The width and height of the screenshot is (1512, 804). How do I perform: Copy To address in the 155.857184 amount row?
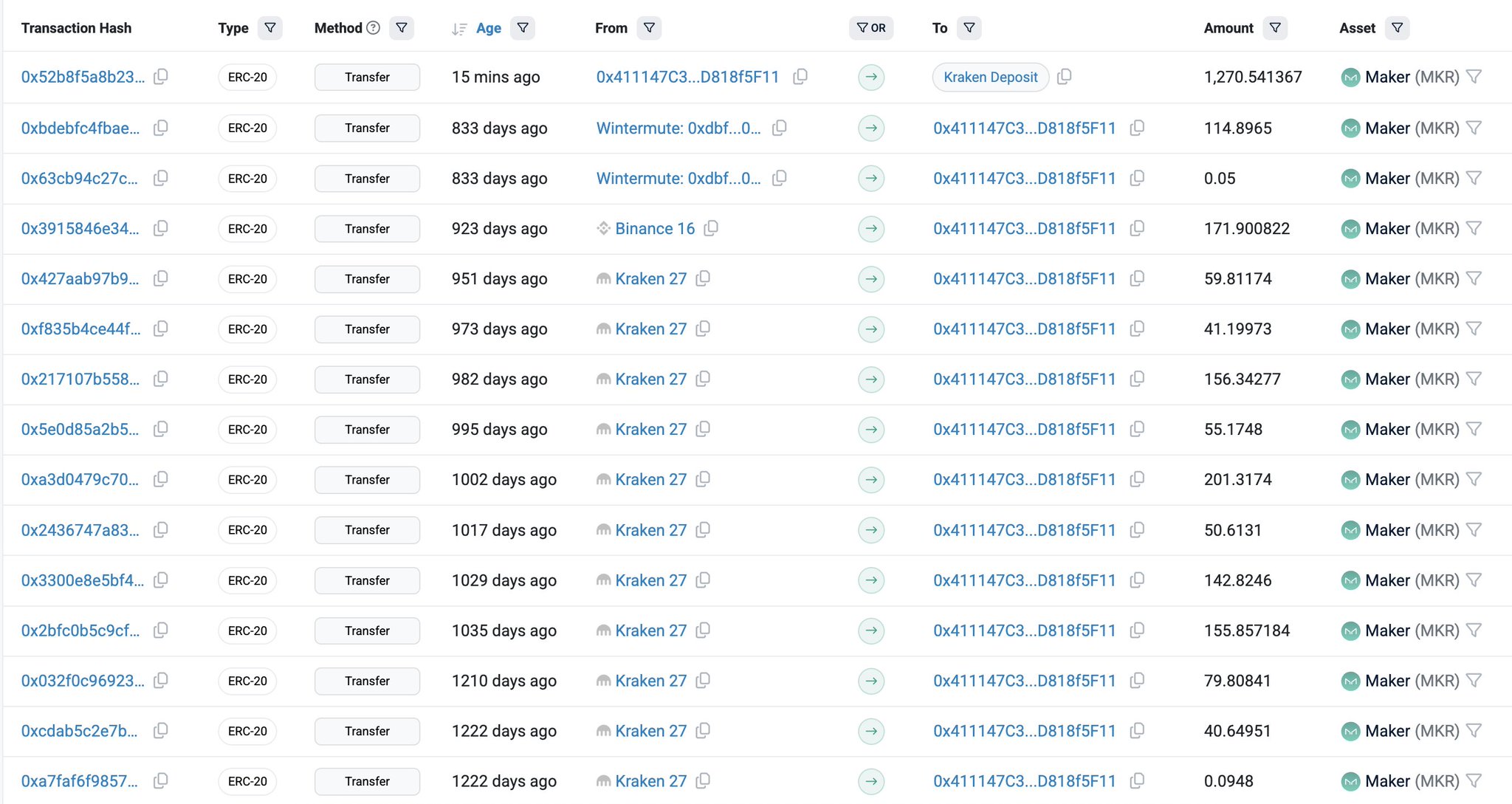tap(1138, 631)
